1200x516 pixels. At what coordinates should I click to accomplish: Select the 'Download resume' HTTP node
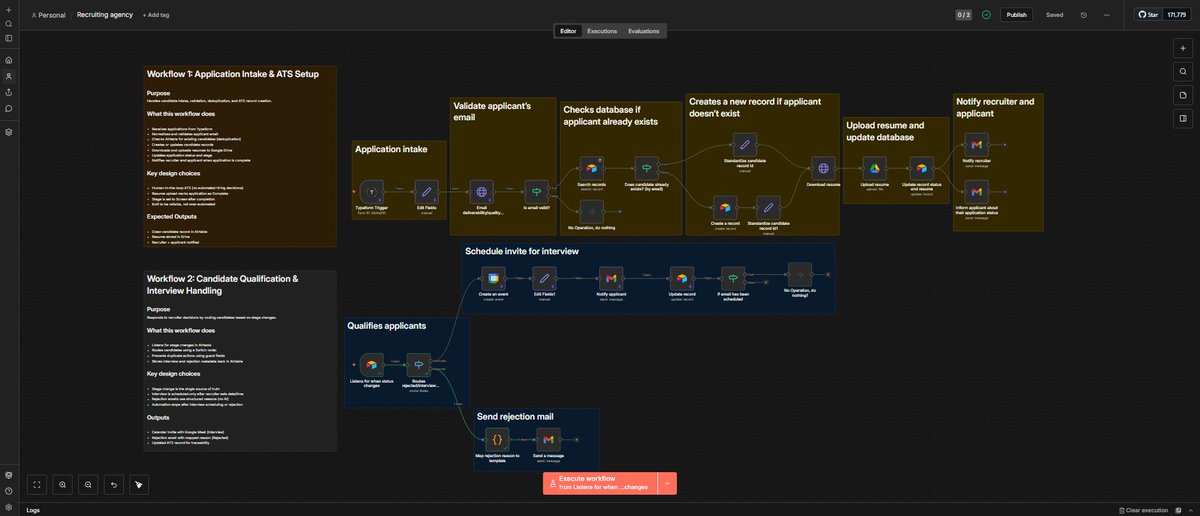(823, 169)
